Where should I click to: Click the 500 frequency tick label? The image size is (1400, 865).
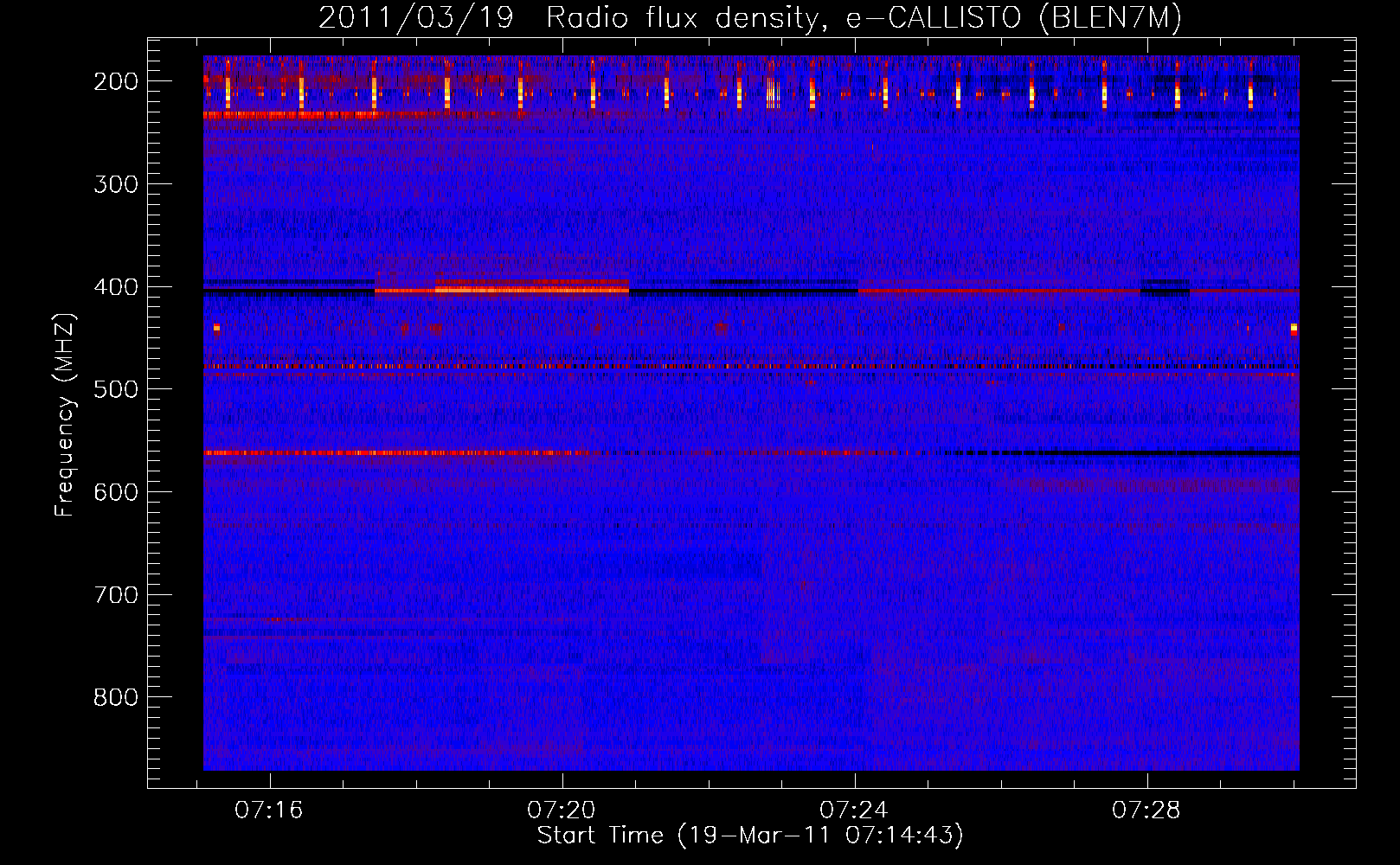pyautogui.click(x=116, y=389)
